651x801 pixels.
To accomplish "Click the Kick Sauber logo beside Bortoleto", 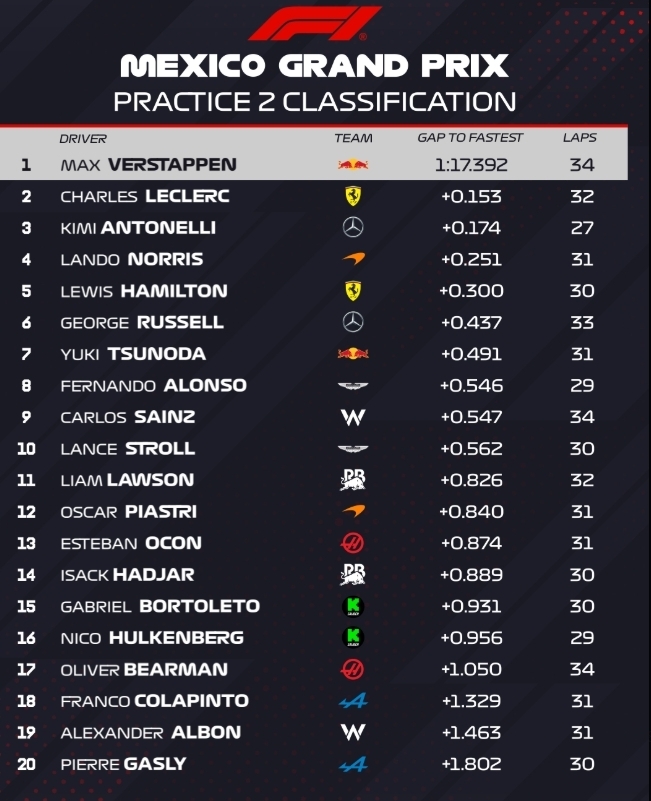I will [353, 606].
